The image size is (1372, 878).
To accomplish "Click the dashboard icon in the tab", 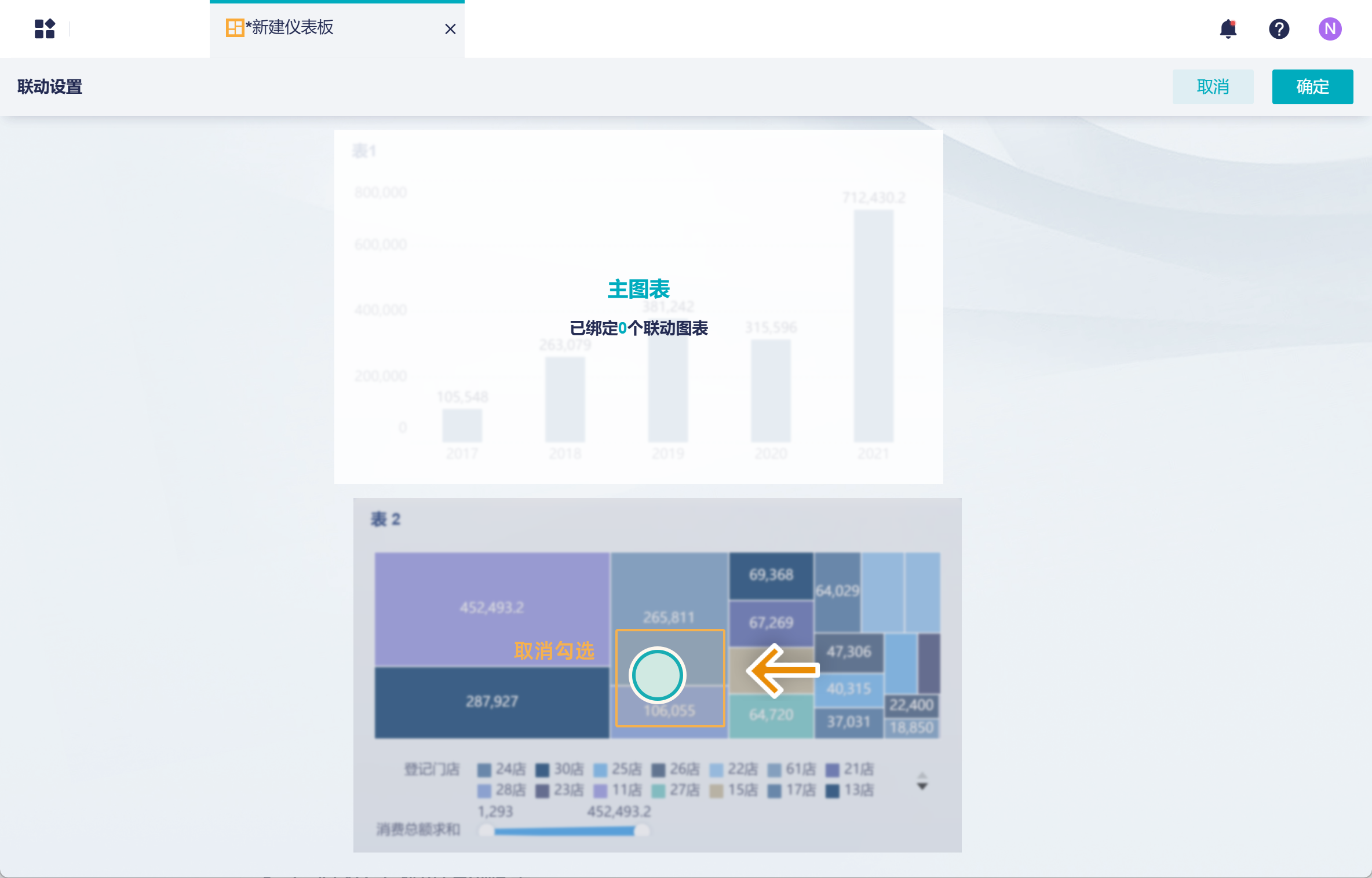I will coord(234,28).
